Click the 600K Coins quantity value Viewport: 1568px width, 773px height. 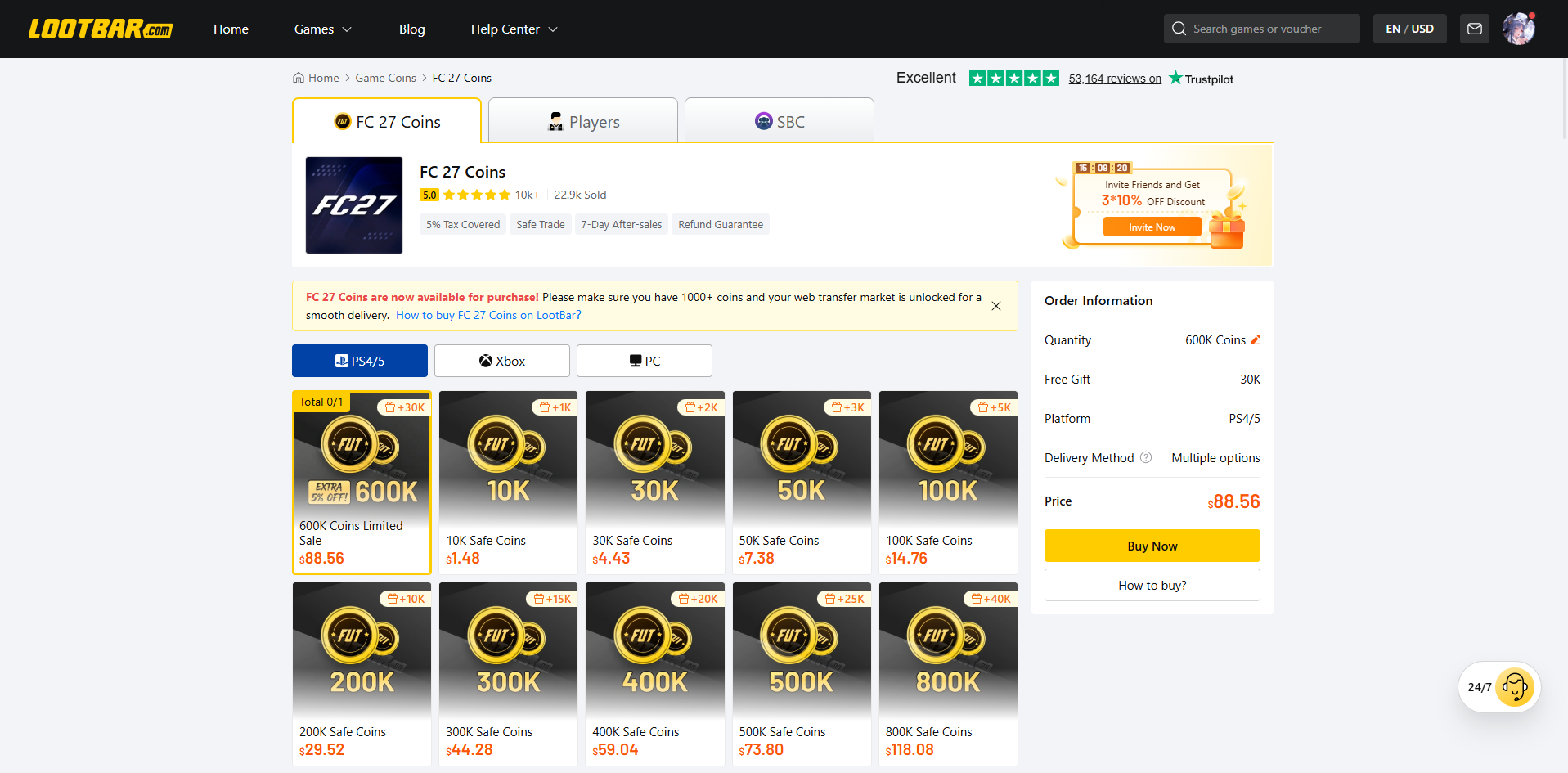point(1215,339)
